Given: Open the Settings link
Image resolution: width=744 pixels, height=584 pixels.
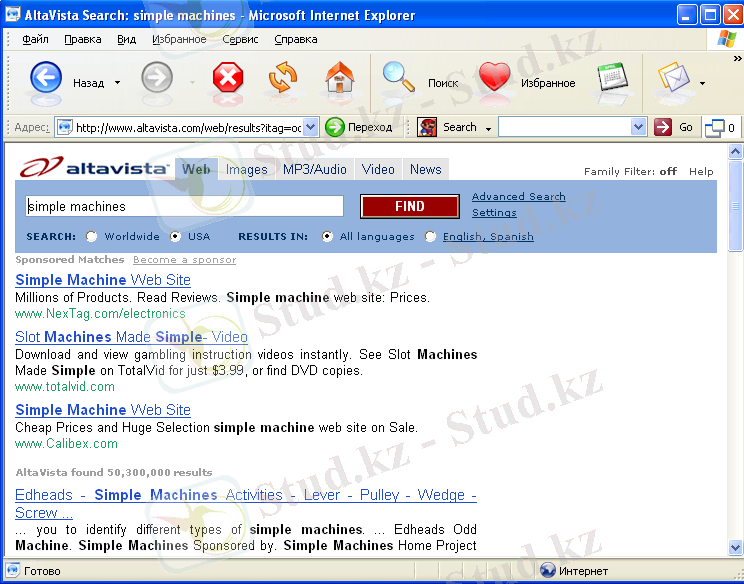Looking at the screenshot, I should tap(494, 213).
